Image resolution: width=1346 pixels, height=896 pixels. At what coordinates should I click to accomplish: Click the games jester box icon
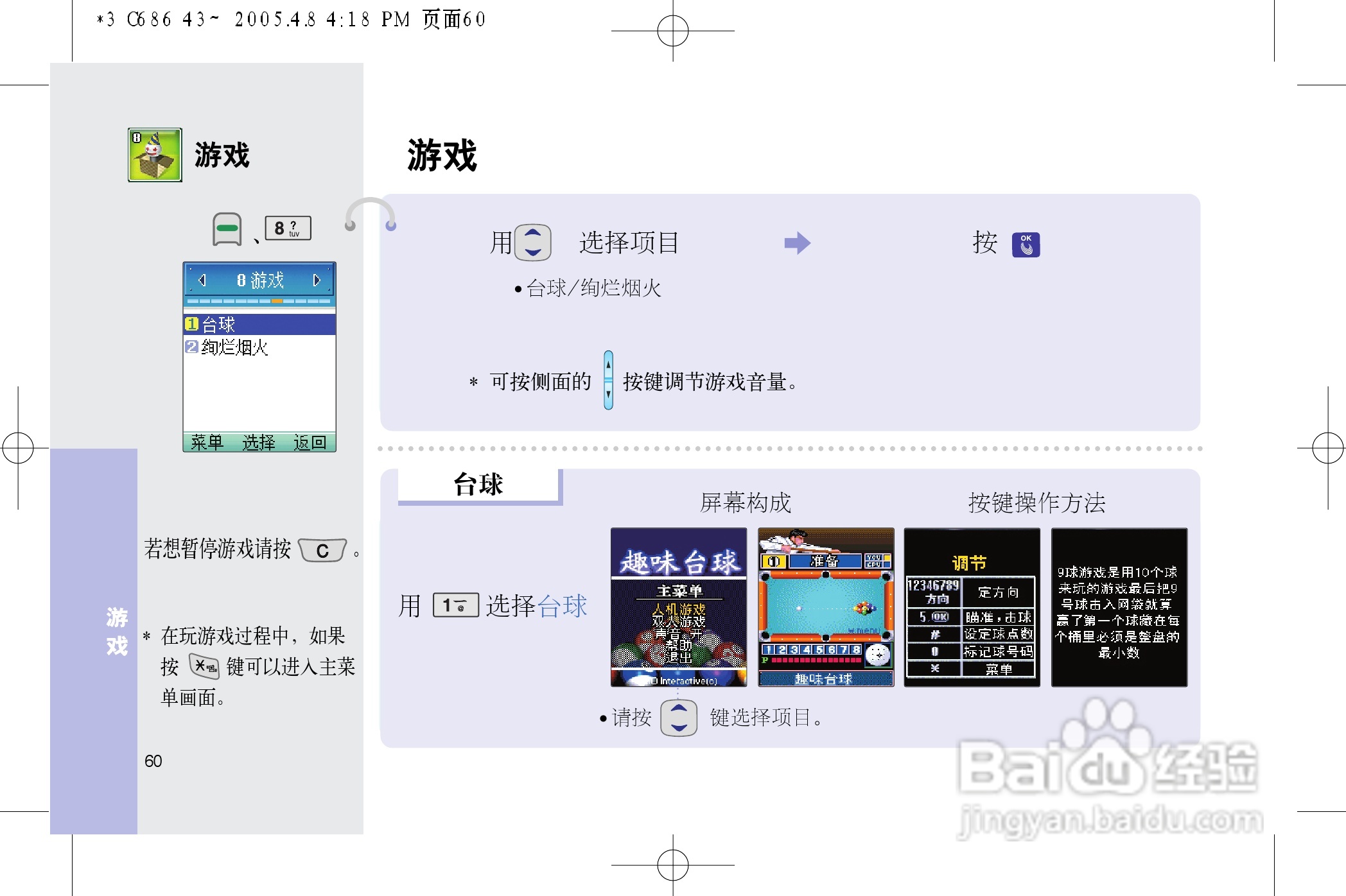tap(155, 155)
